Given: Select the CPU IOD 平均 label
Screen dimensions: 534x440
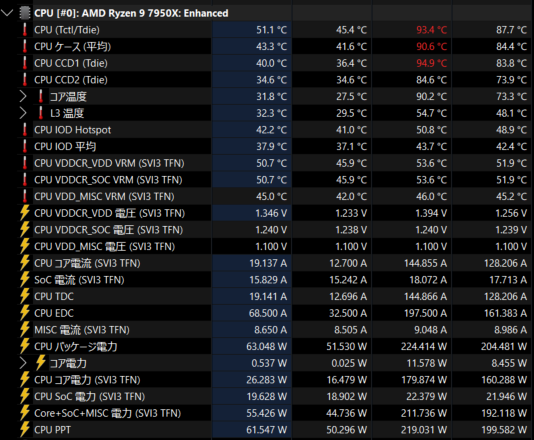Looking at the screenshot, I should coord(65,147).
